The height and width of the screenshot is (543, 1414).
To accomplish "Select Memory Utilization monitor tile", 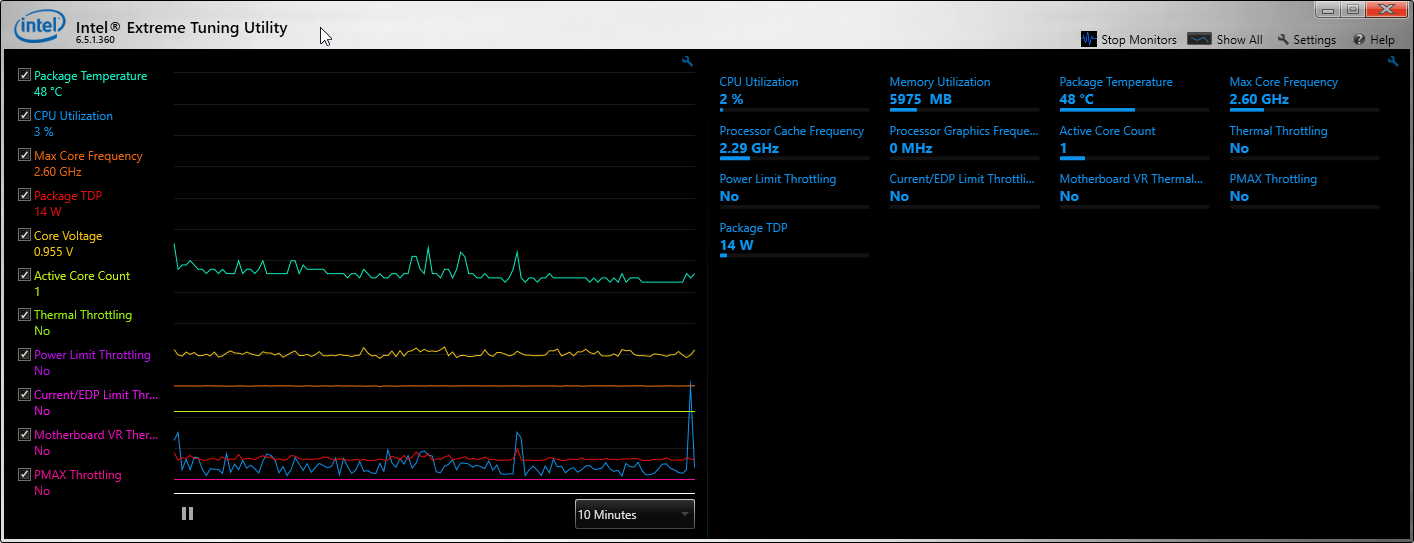I will (x=964, y=92).
